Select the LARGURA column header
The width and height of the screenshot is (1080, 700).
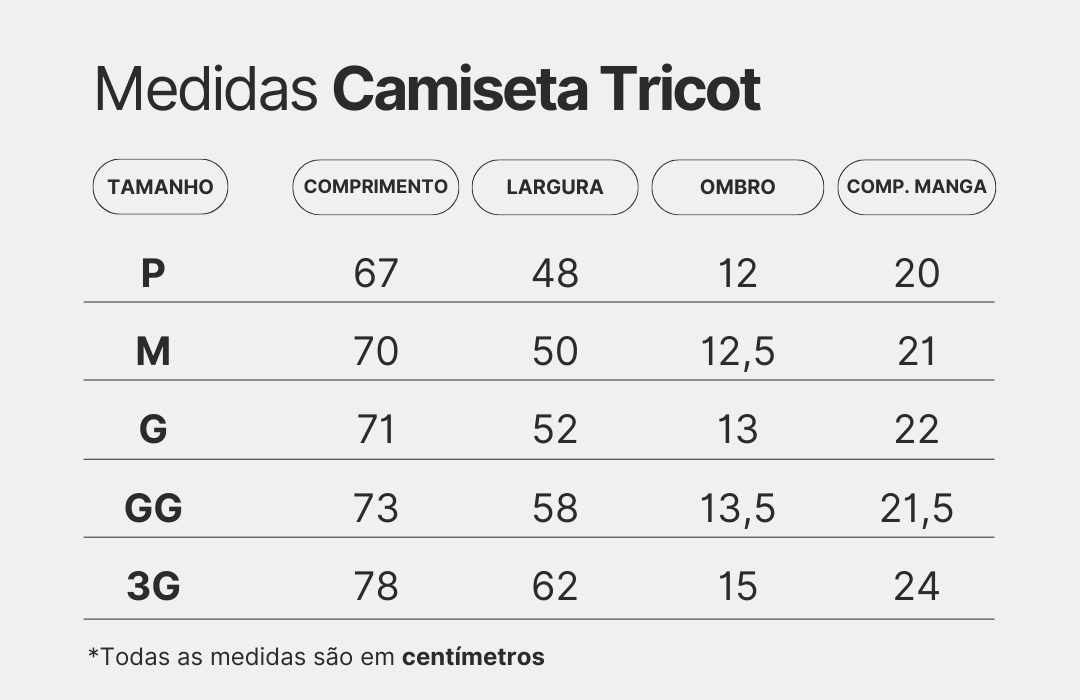(x=555, y=187)
